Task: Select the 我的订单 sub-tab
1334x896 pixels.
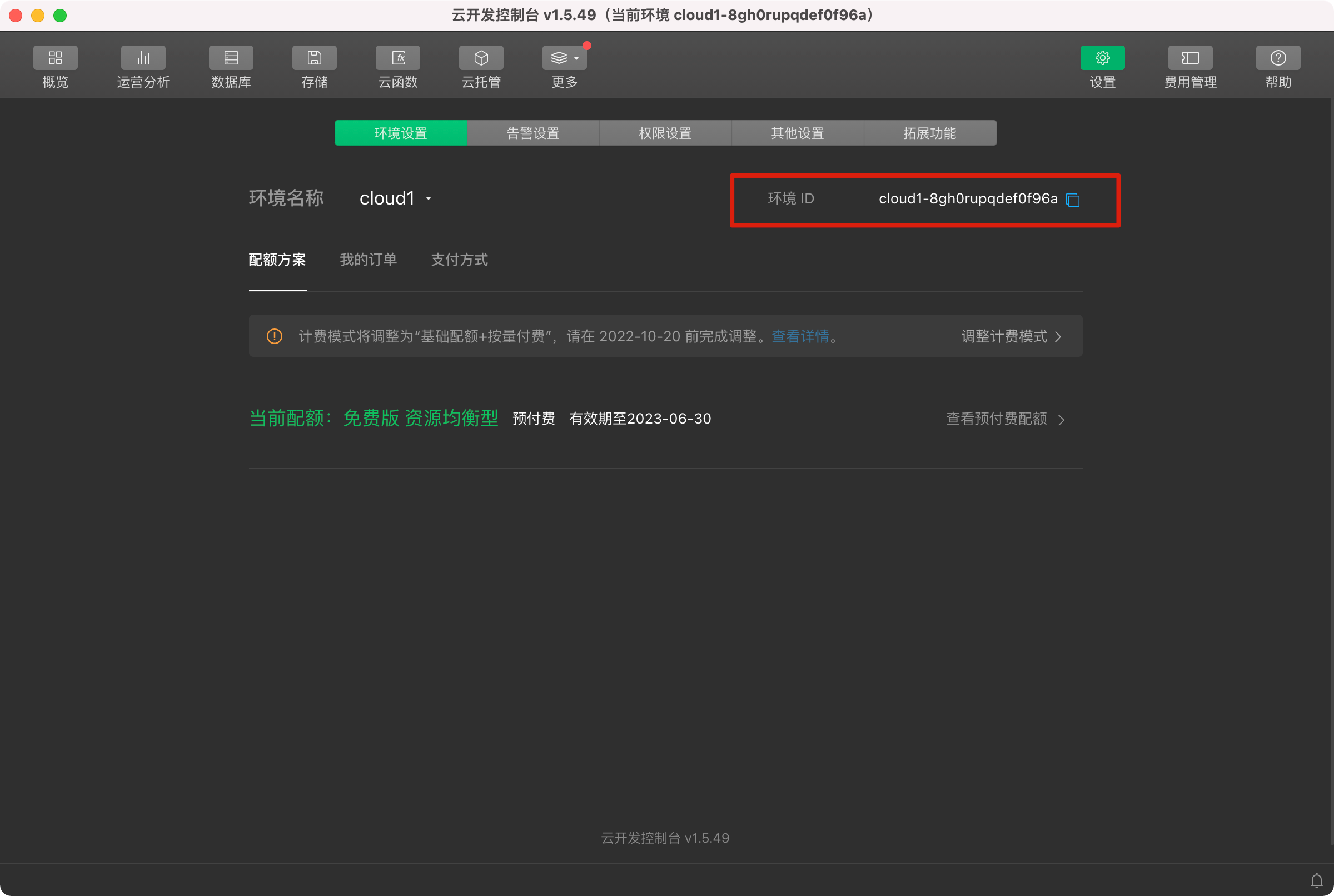Action: (x=368, y=260)
